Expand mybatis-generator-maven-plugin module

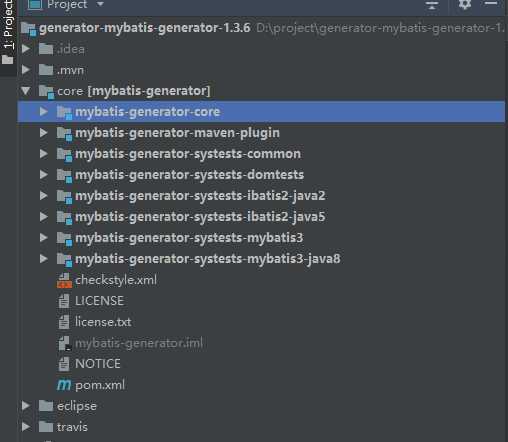(x=44, y=133)
